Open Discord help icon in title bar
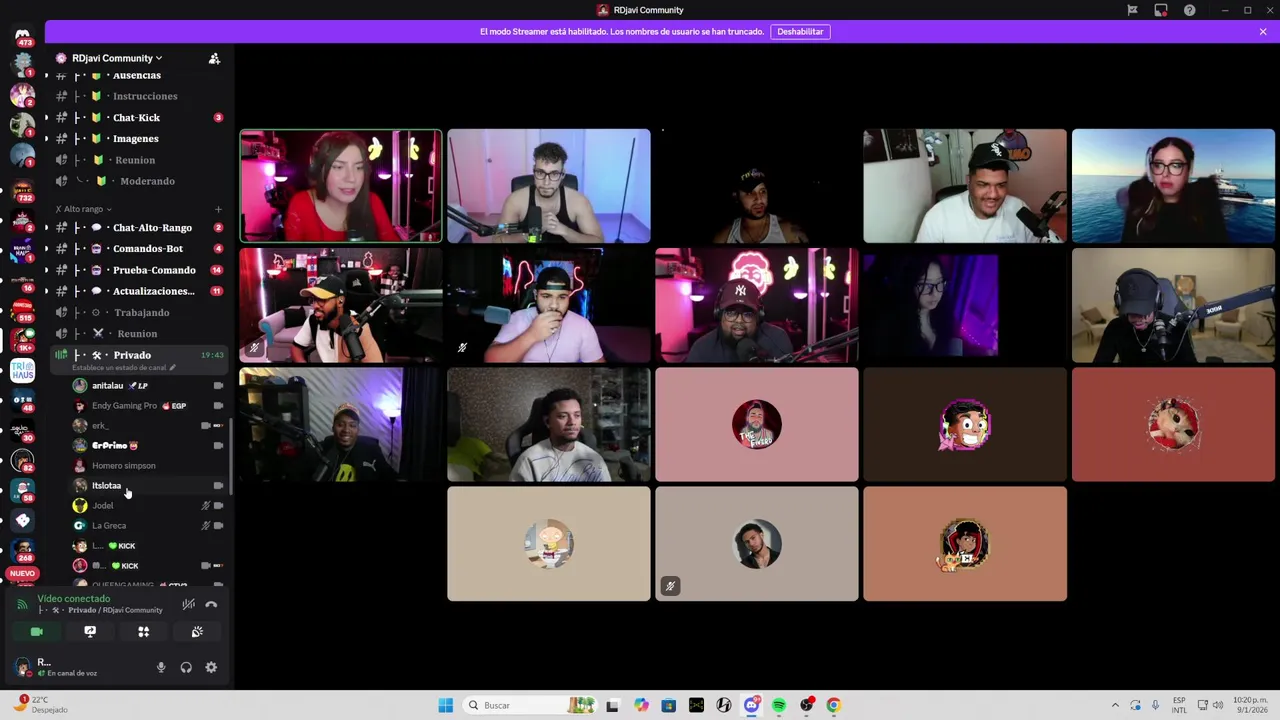 (x=1189, y=10)
